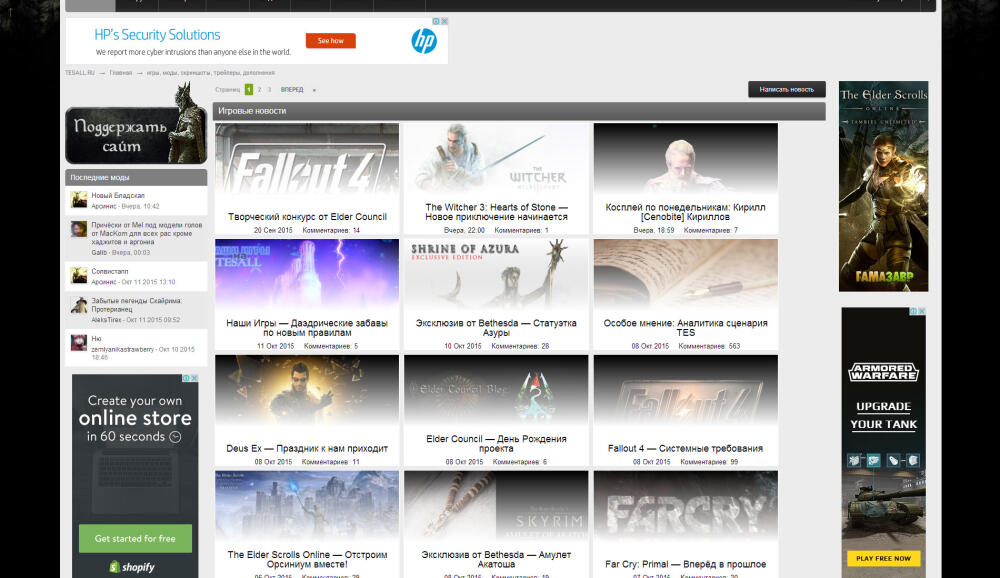Open Far Cry: Primal — Вперёд в прошлое

tap(686, 565)
